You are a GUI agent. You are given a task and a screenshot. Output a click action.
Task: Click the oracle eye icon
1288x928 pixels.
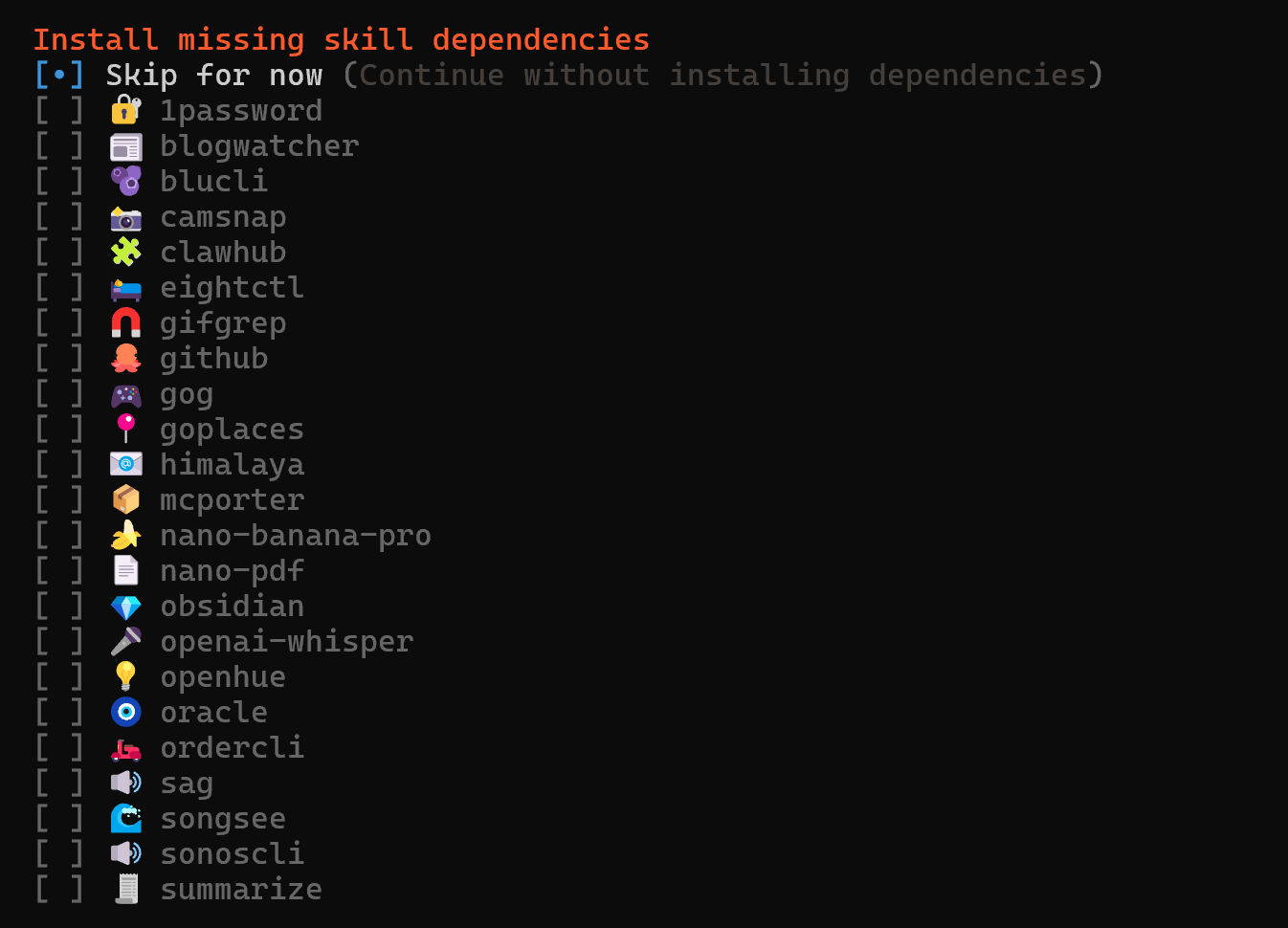[x=125, y=713]
